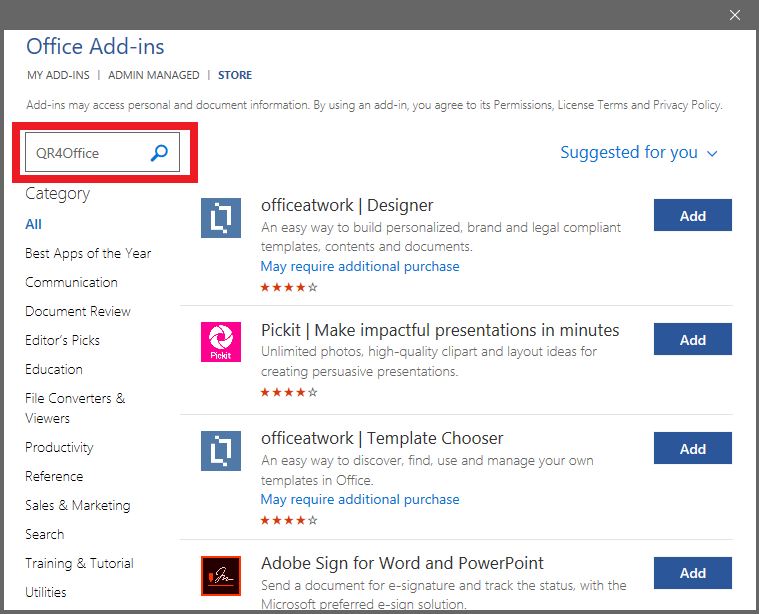Click the officeatwork Designer add-in icon
Image resolution: width=759 pixels, height=614 pixels.
tap(221, 217)
